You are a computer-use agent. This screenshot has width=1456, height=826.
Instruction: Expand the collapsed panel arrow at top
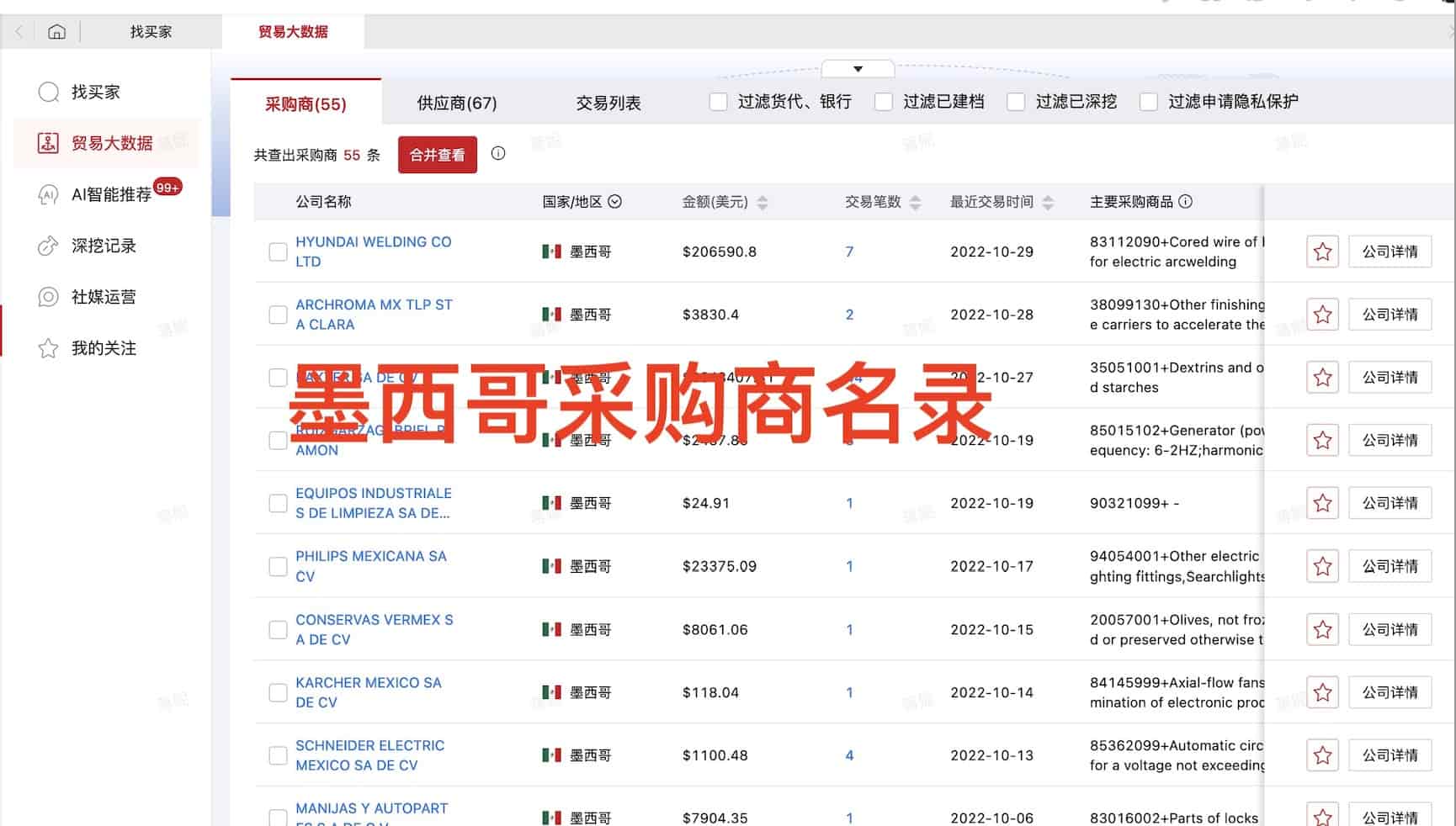click(x=858, y=69)
